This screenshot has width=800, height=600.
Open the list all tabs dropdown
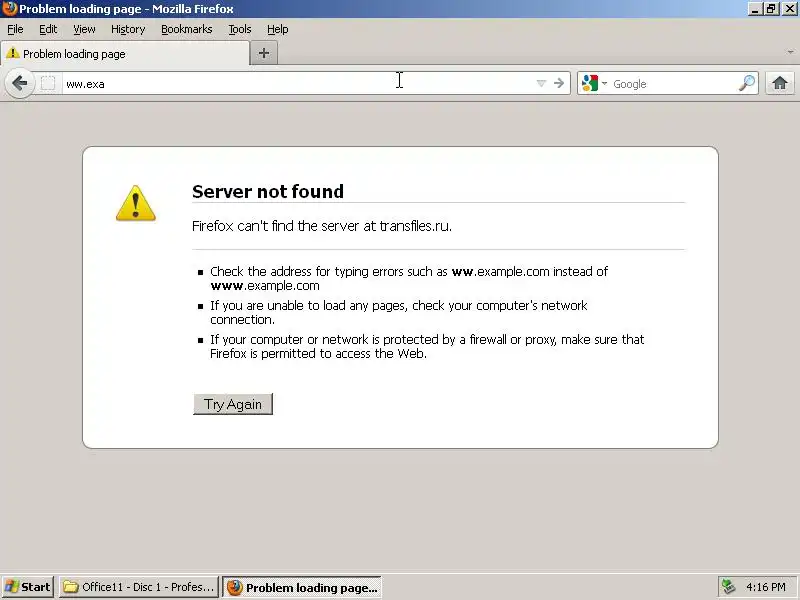pyautogui.click(x=790, y=52)
